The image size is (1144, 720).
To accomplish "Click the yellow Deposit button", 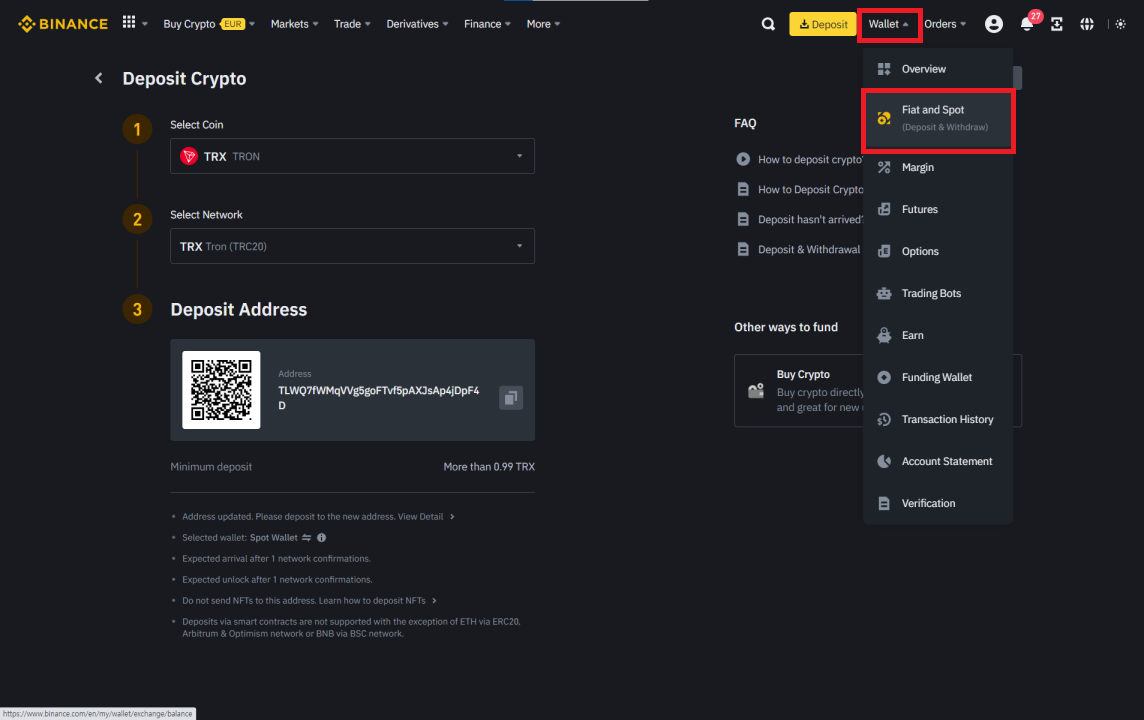I will click(x=822, y=24).
